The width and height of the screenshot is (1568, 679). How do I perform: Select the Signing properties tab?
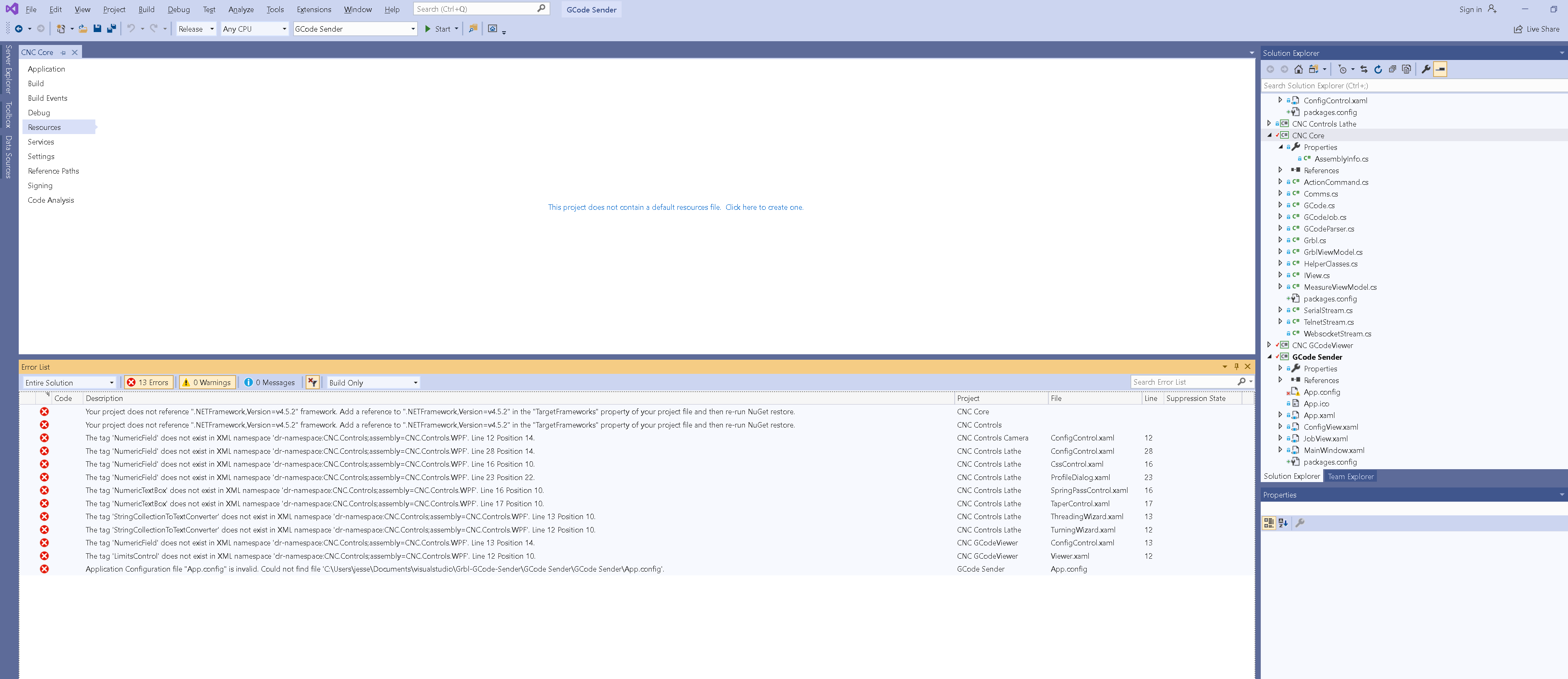tap(40, 186)
